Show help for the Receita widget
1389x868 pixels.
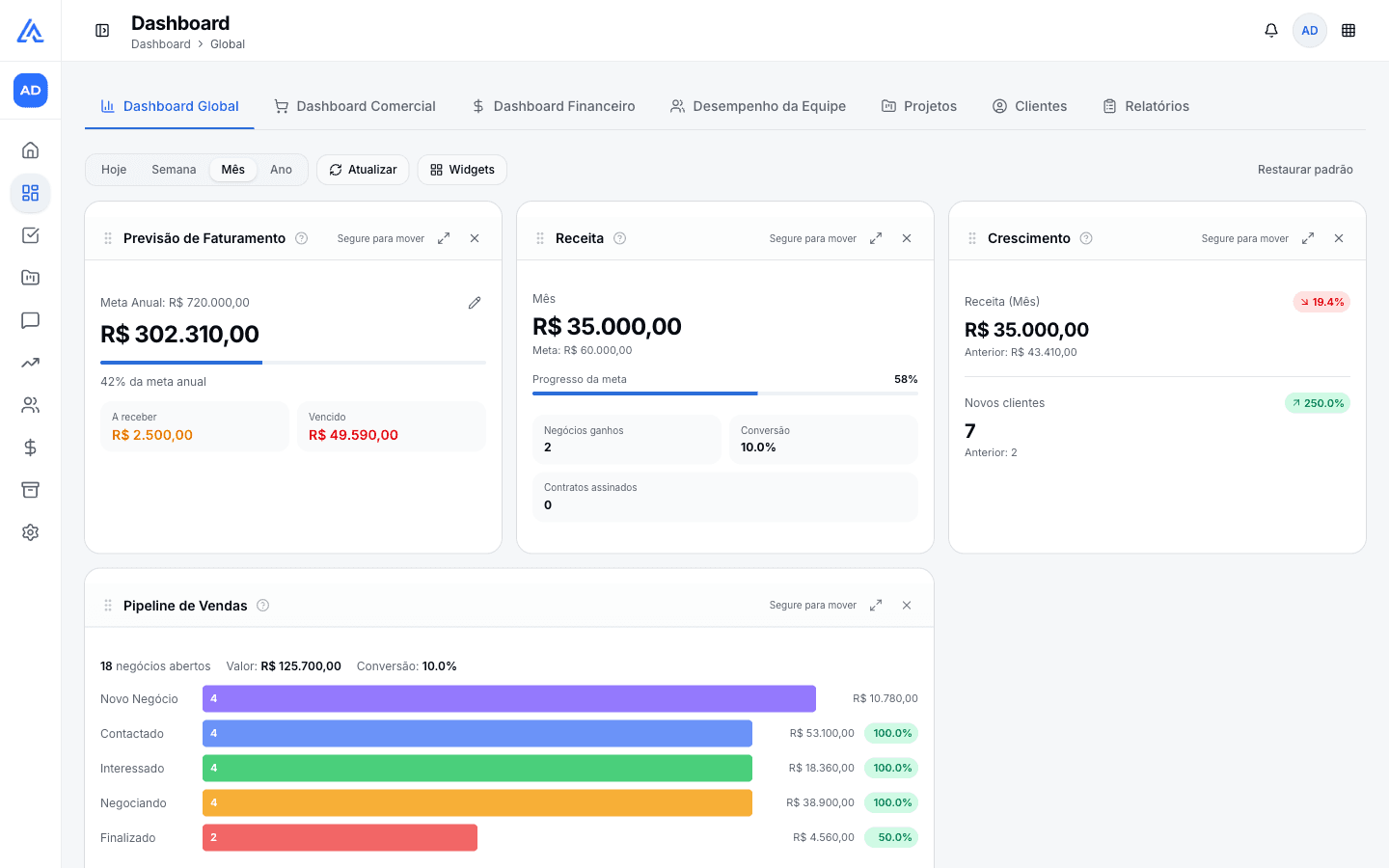[x=620, y=238]
